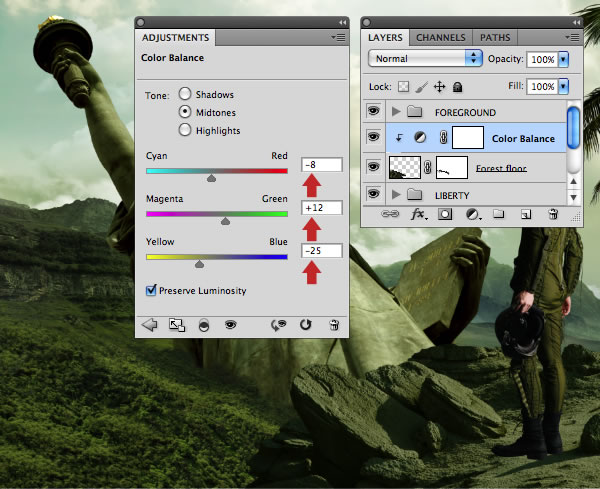Viewport: 600px width, 489px height.
Task: Click mask link icon on Color Balance layer
Action: [x=443, y=137]
